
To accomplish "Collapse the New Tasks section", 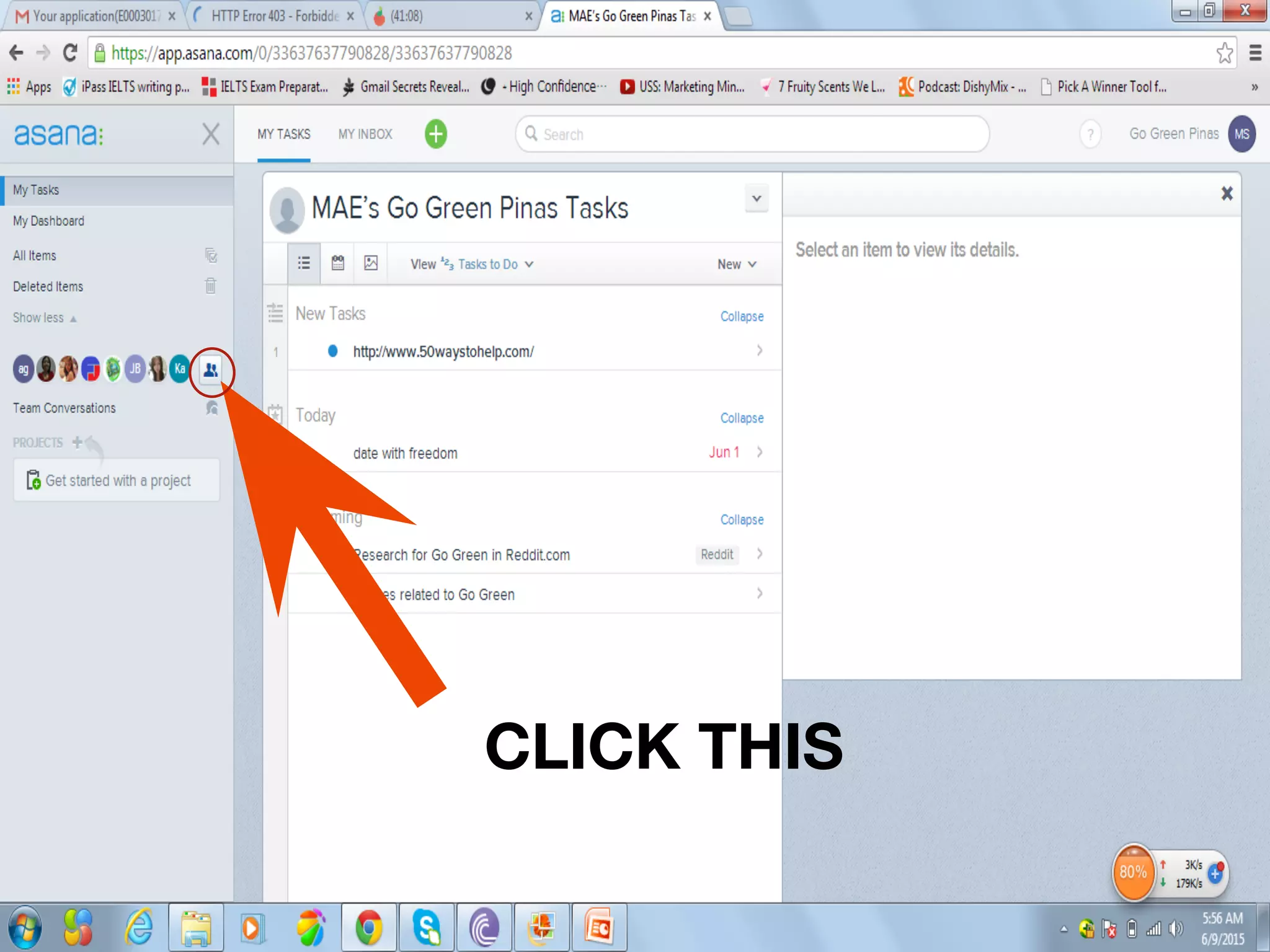I will (x=742, y=316).
